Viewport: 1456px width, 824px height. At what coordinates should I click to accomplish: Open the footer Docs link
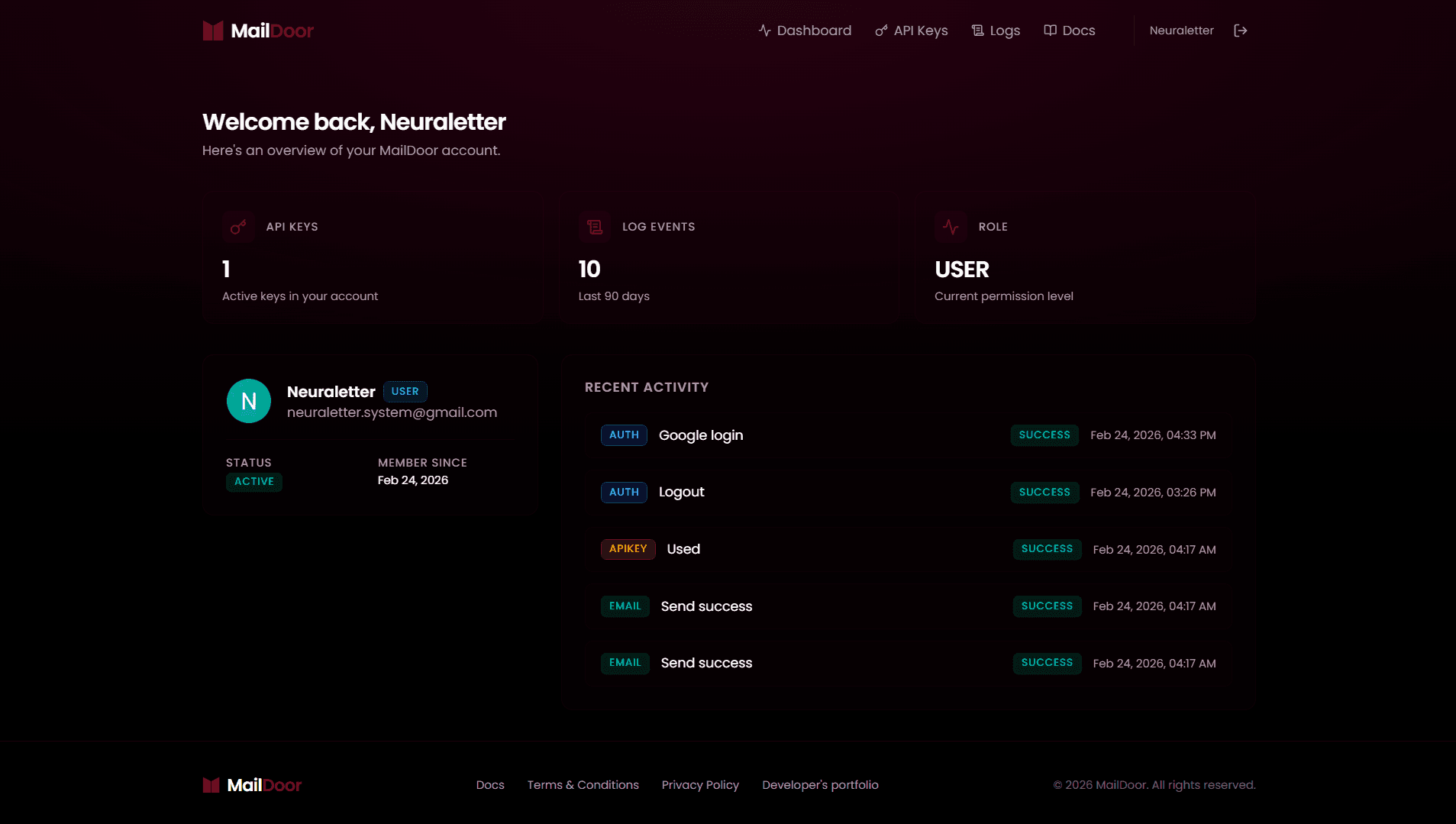click(x=490, y=785)
